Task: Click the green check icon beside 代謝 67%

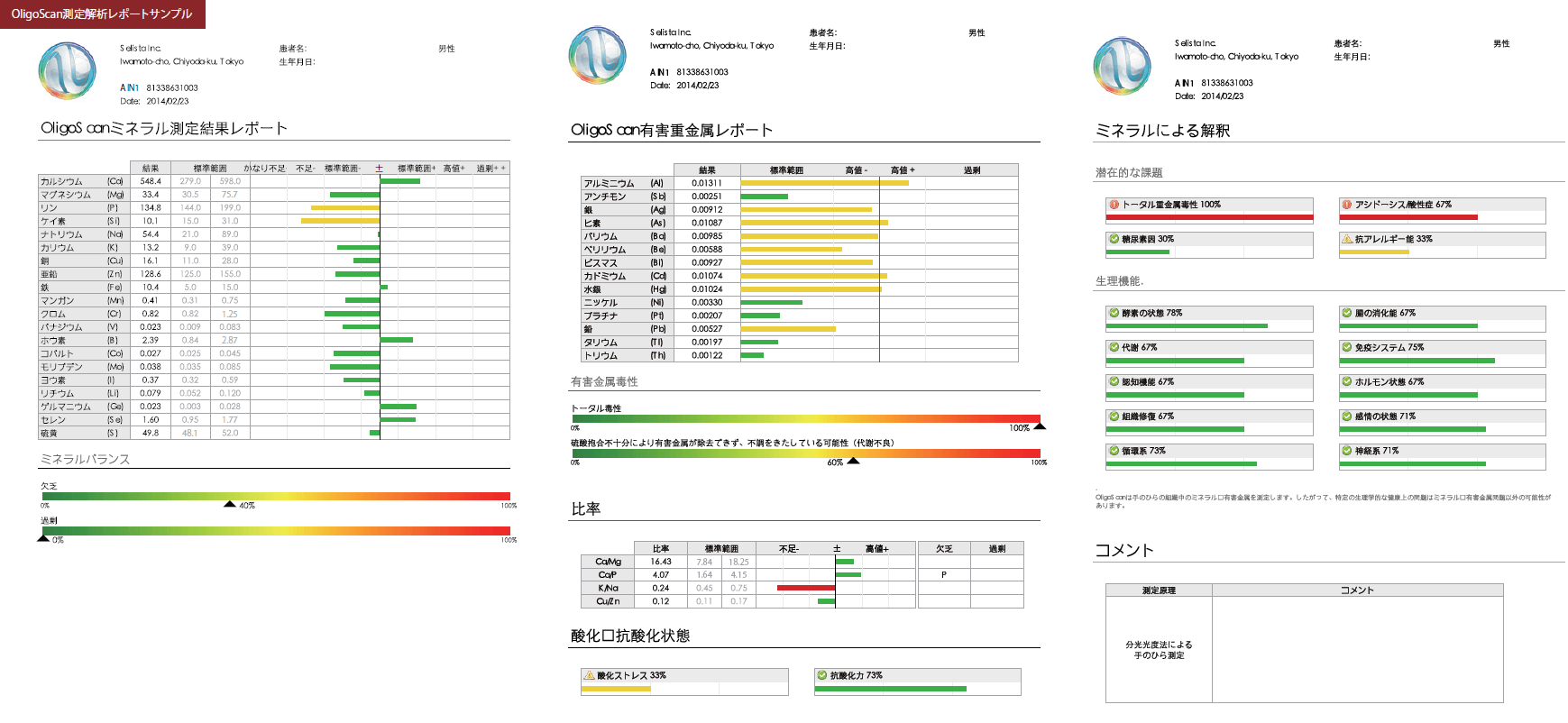Action: 1114,347
